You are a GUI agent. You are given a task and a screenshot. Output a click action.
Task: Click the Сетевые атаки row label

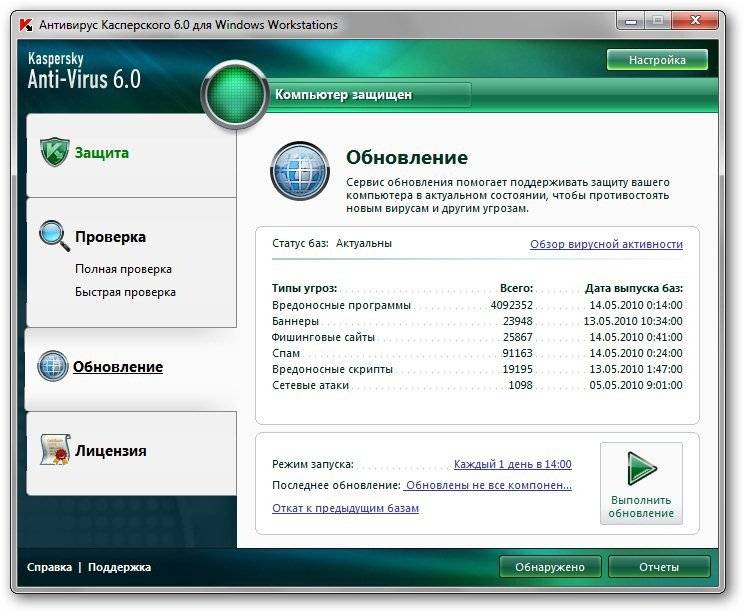pyautogui.click(x=310, y=385)
